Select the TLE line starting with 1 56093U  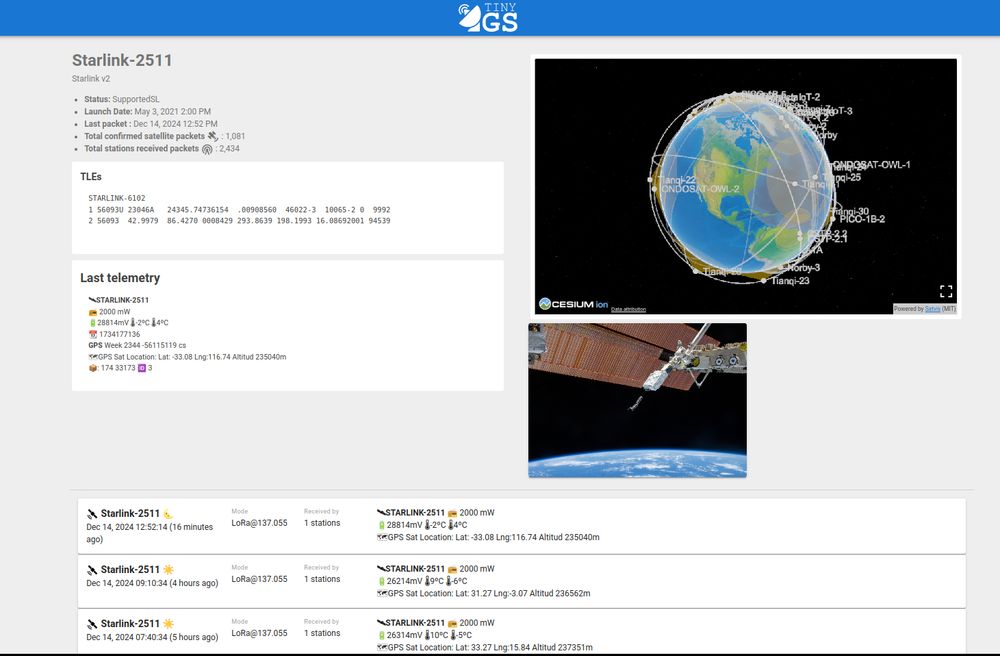click(239, 210)
